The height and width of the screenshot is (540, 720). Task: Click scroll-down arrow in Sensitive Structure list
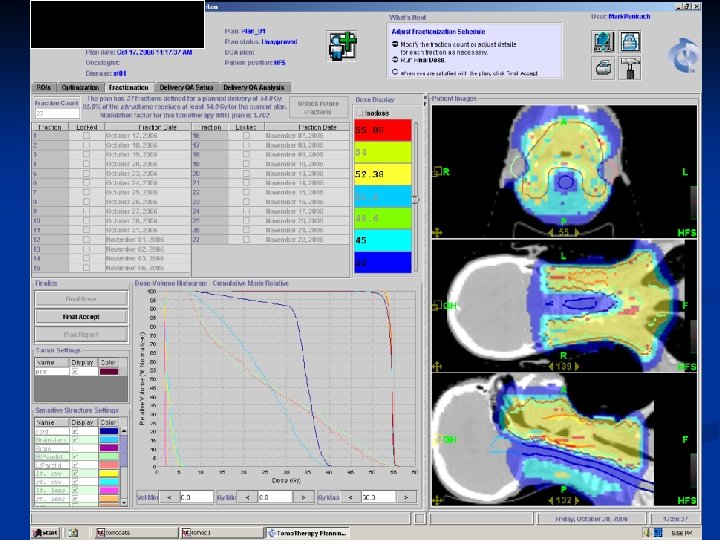tap(124, 503)
